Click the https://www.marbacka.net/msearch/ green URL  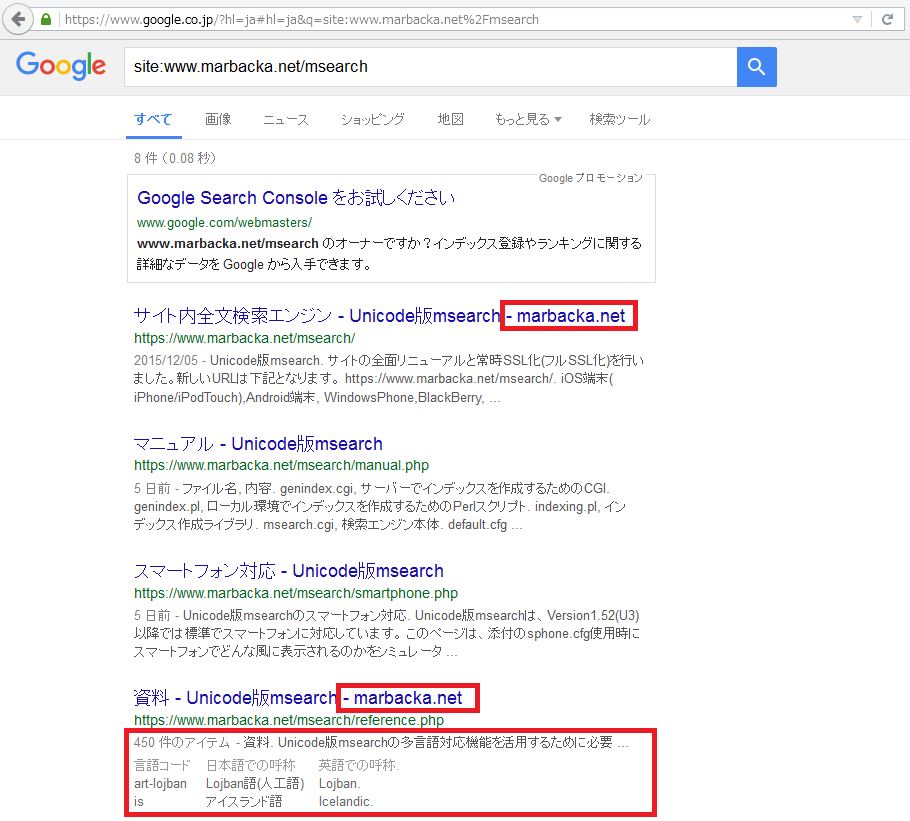coord(244,338)
